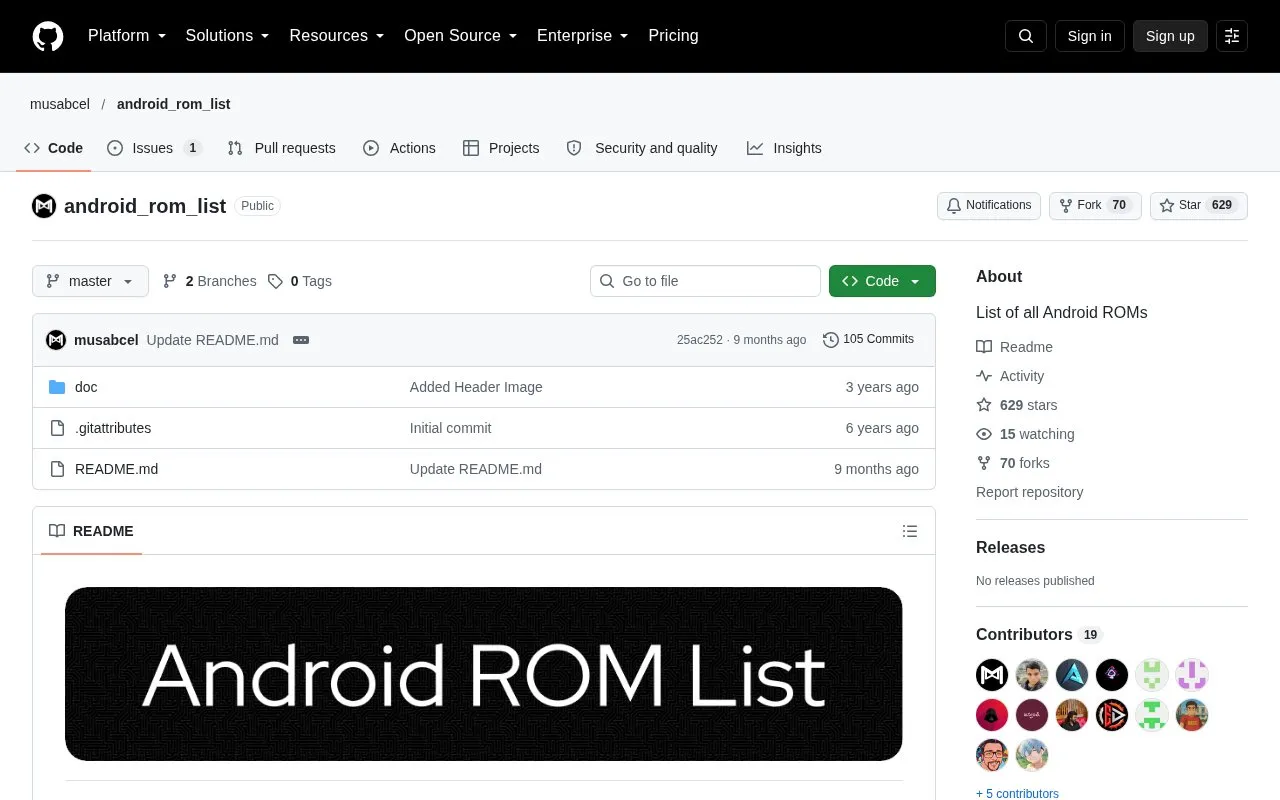
Task: Open the green Code dropdown
Action: click(x=882, y=281)
